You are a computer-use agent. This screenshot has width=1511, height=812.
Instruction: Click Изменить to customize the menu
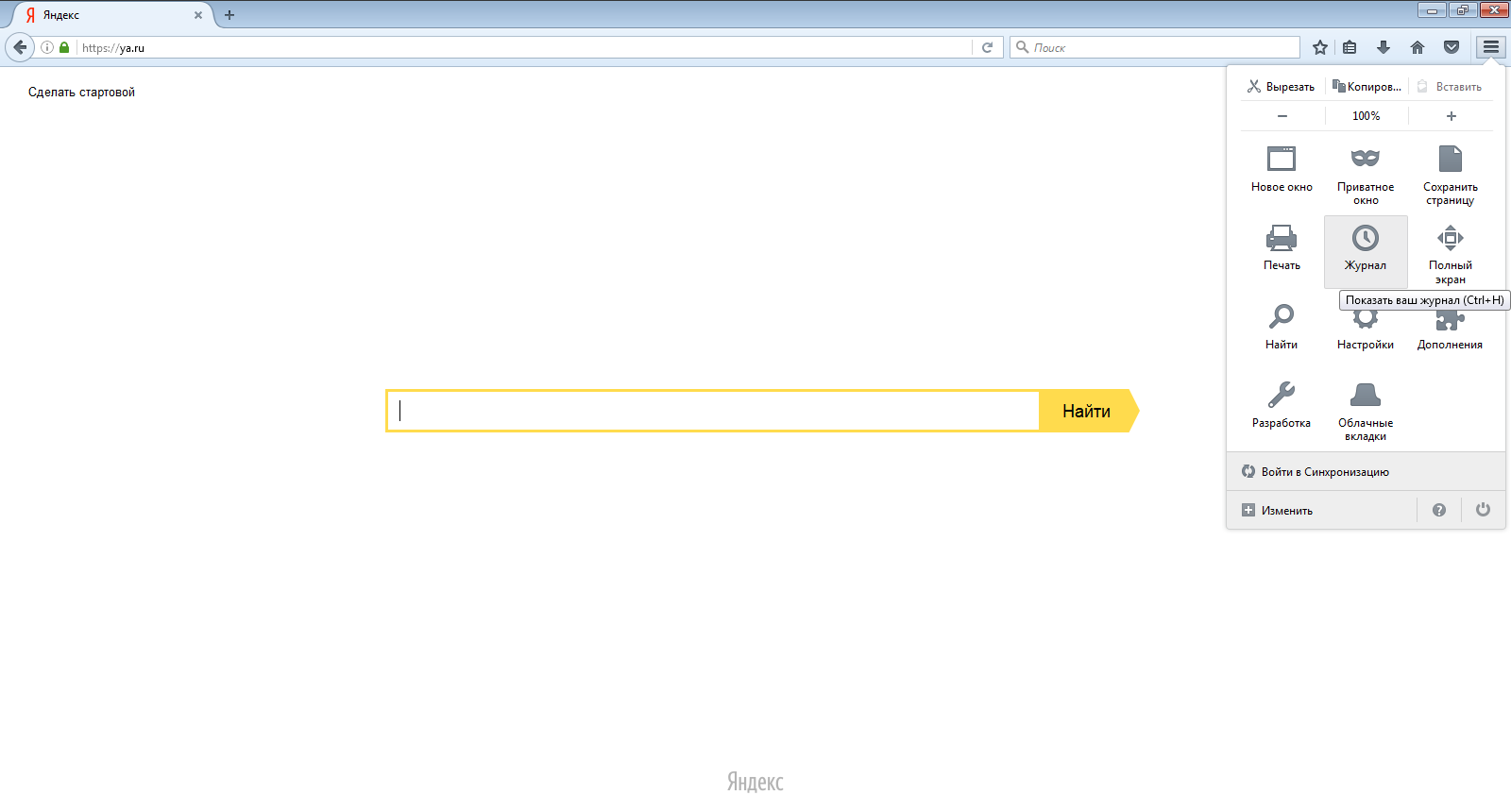tap(1322, 510)
